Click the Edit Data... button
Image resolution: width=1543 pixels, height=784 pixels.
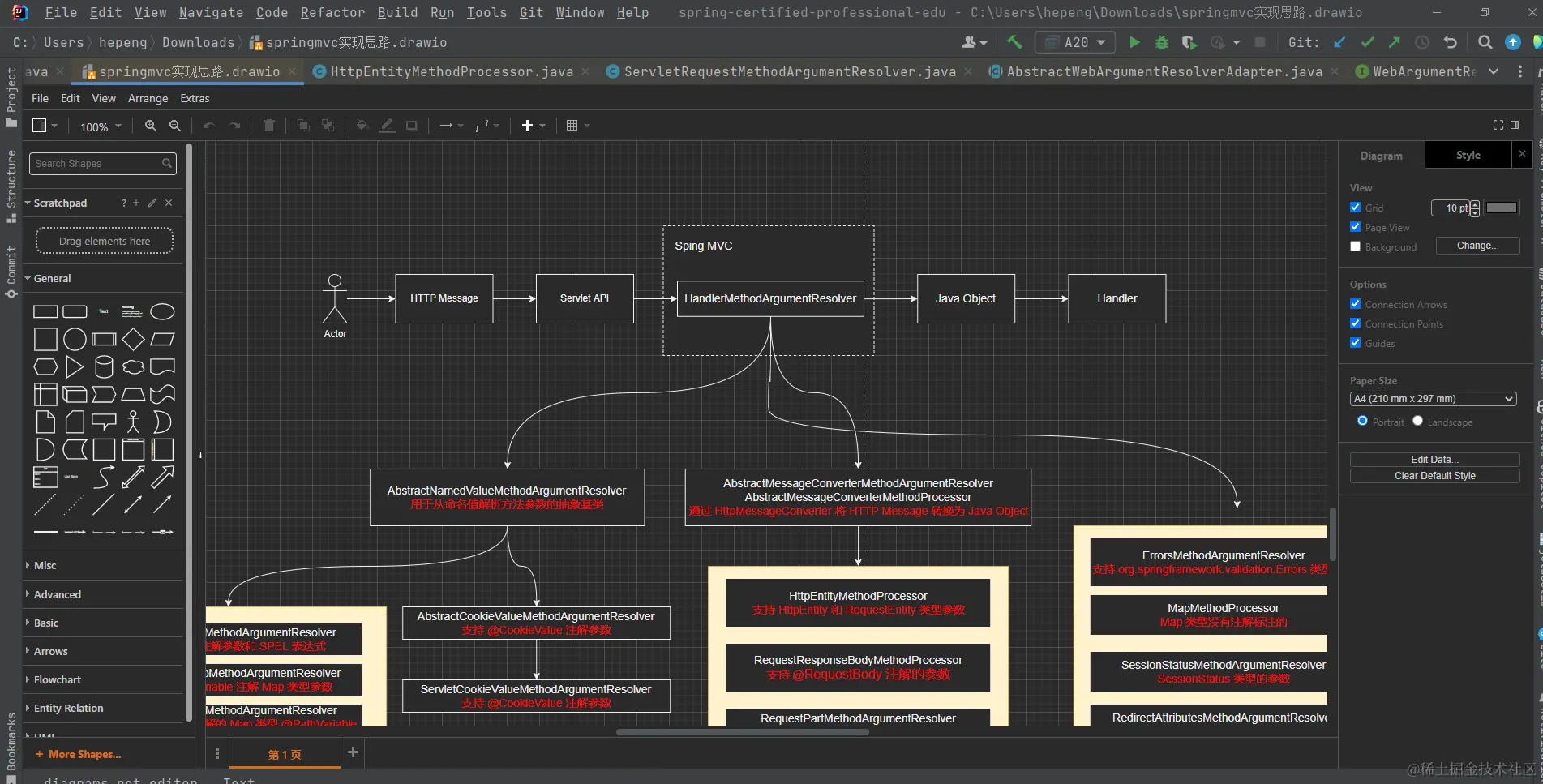pos(1434,459)
